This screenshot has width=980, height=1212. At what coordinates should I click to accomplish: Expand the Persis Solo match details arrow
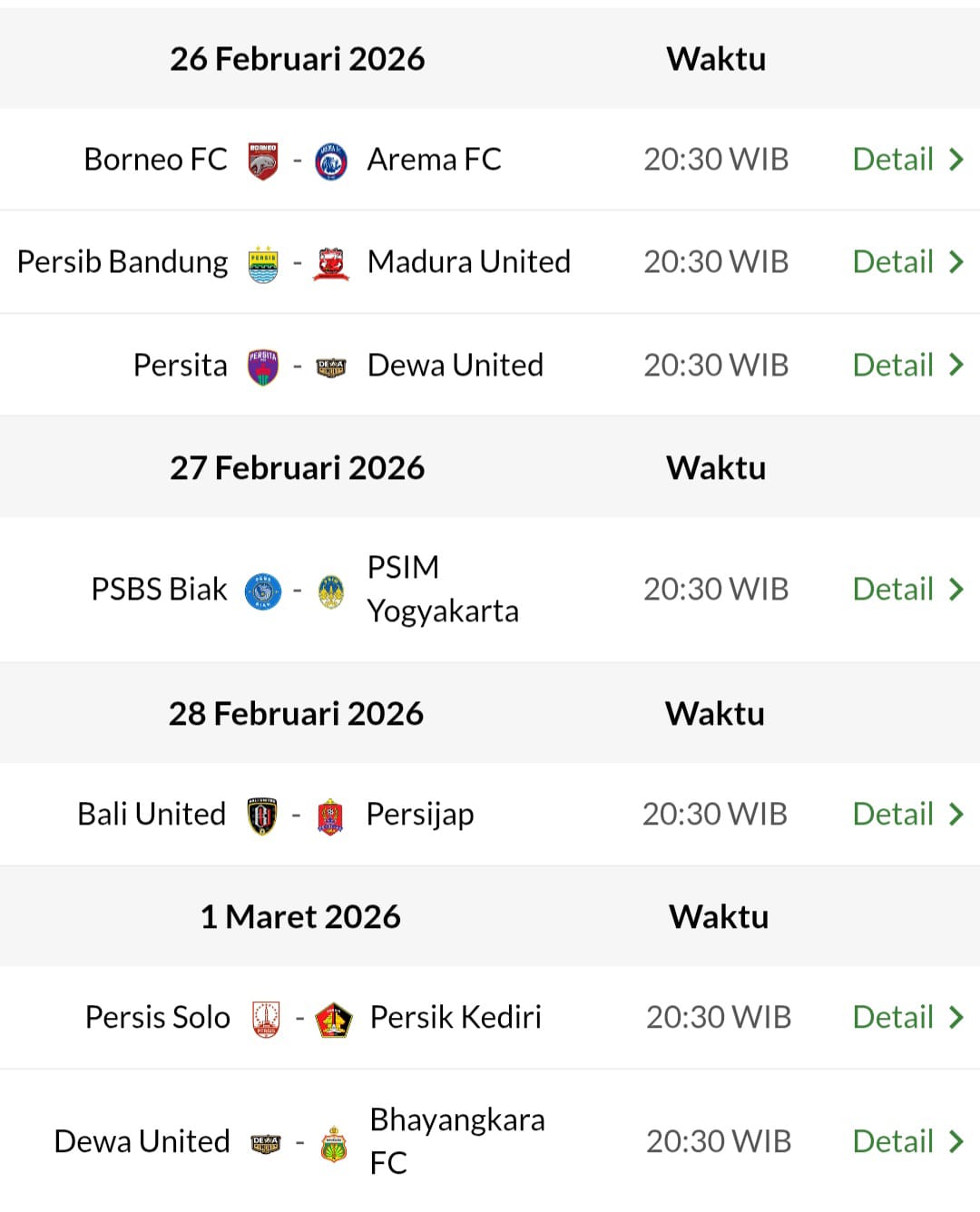click(x=956, y=1017)
